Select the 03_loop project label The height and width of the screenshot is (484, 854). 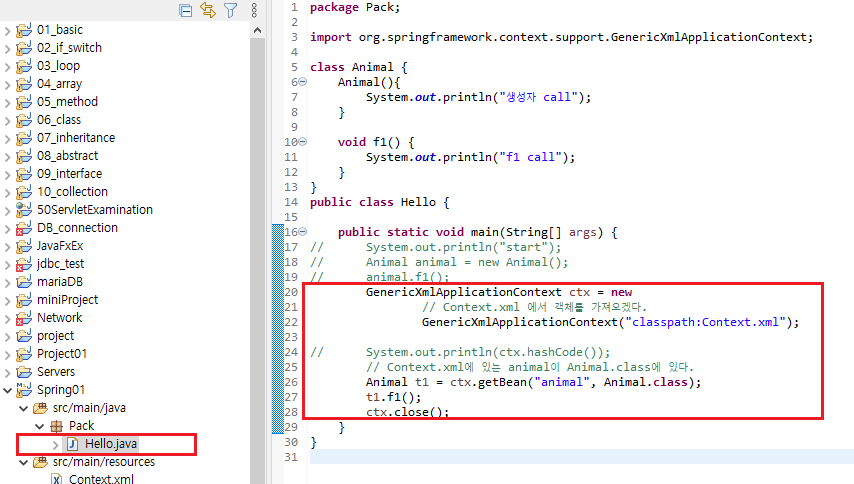tap(58, 66)
